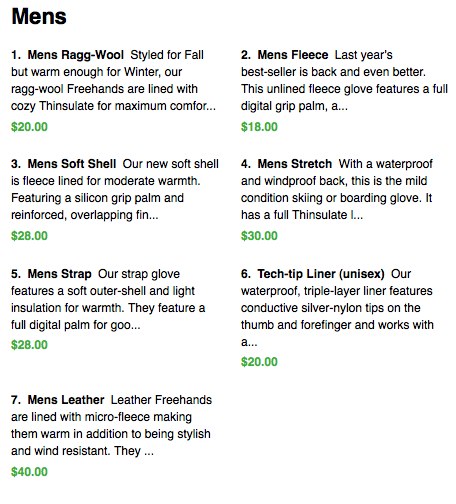
Task: Click the 'reinforced, overlapping fin...' description line
Action: (85, 215)
